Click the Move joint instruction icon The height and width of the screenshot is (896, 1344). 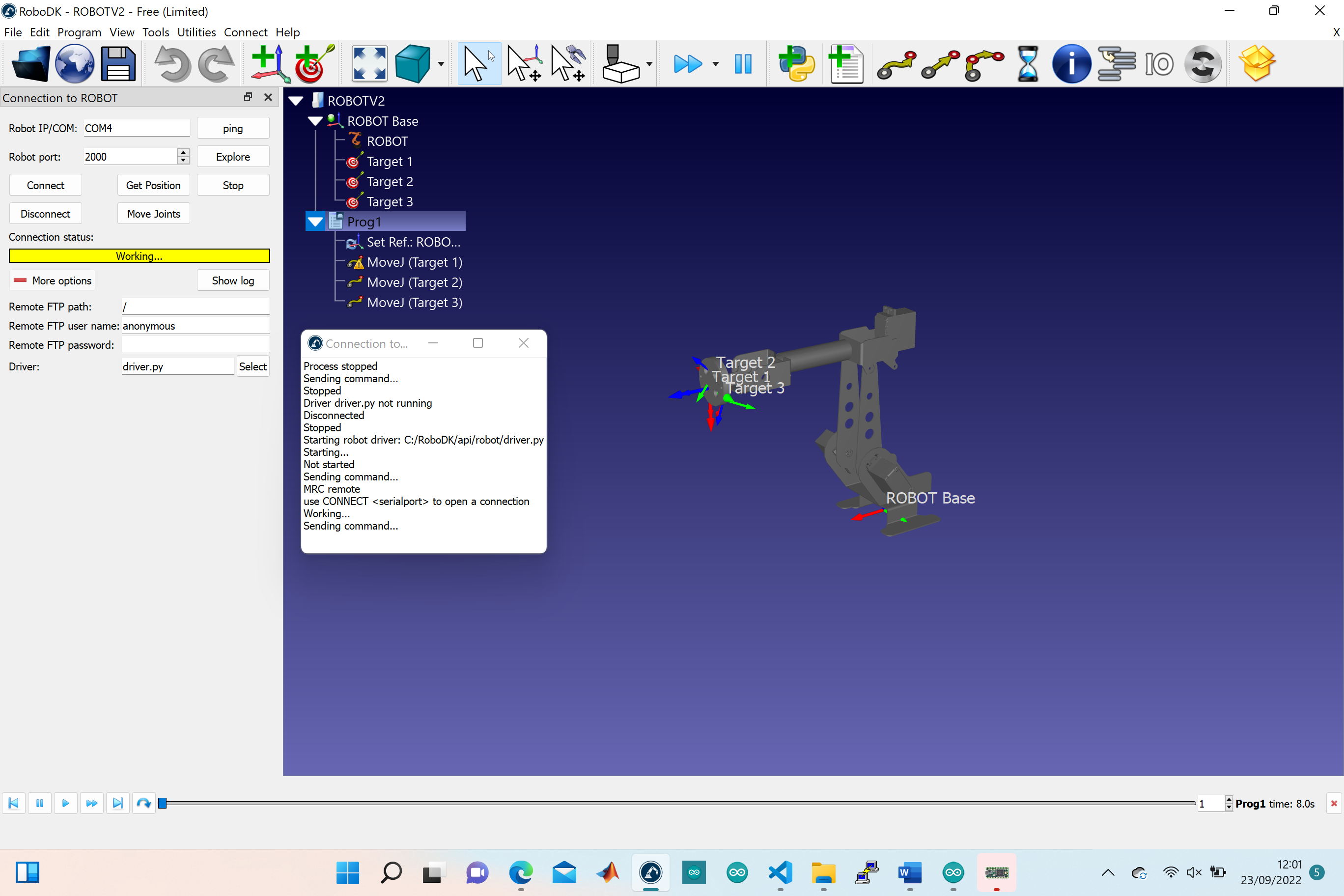pos(896,63)
